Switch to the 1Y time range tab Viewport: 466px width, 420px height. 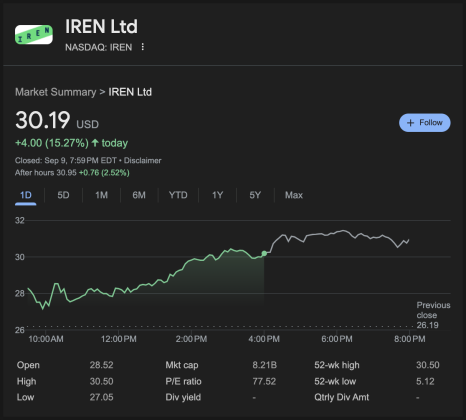coord(217,195)
